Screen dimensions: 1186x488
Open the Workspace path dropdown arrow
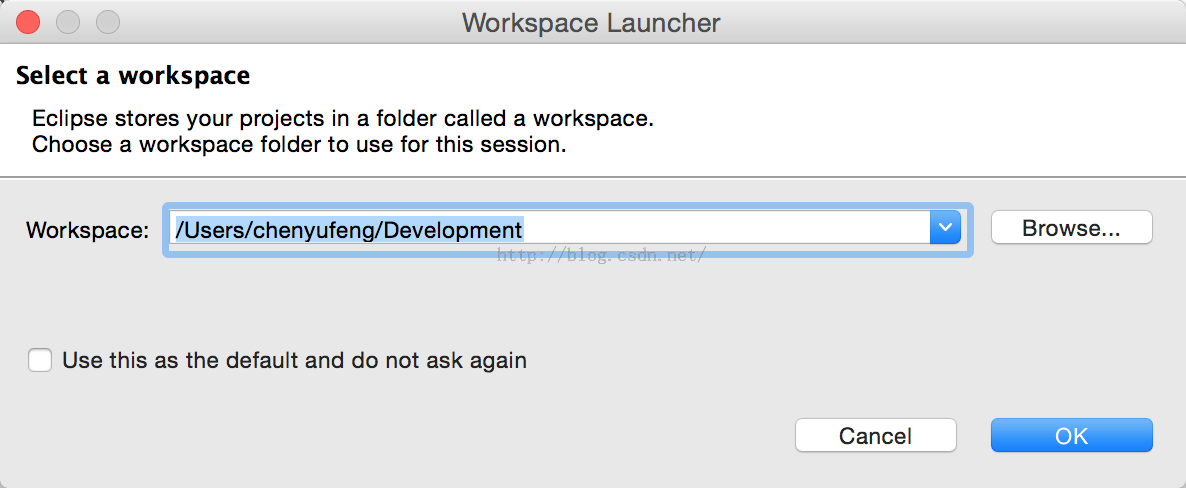(945, 228)
